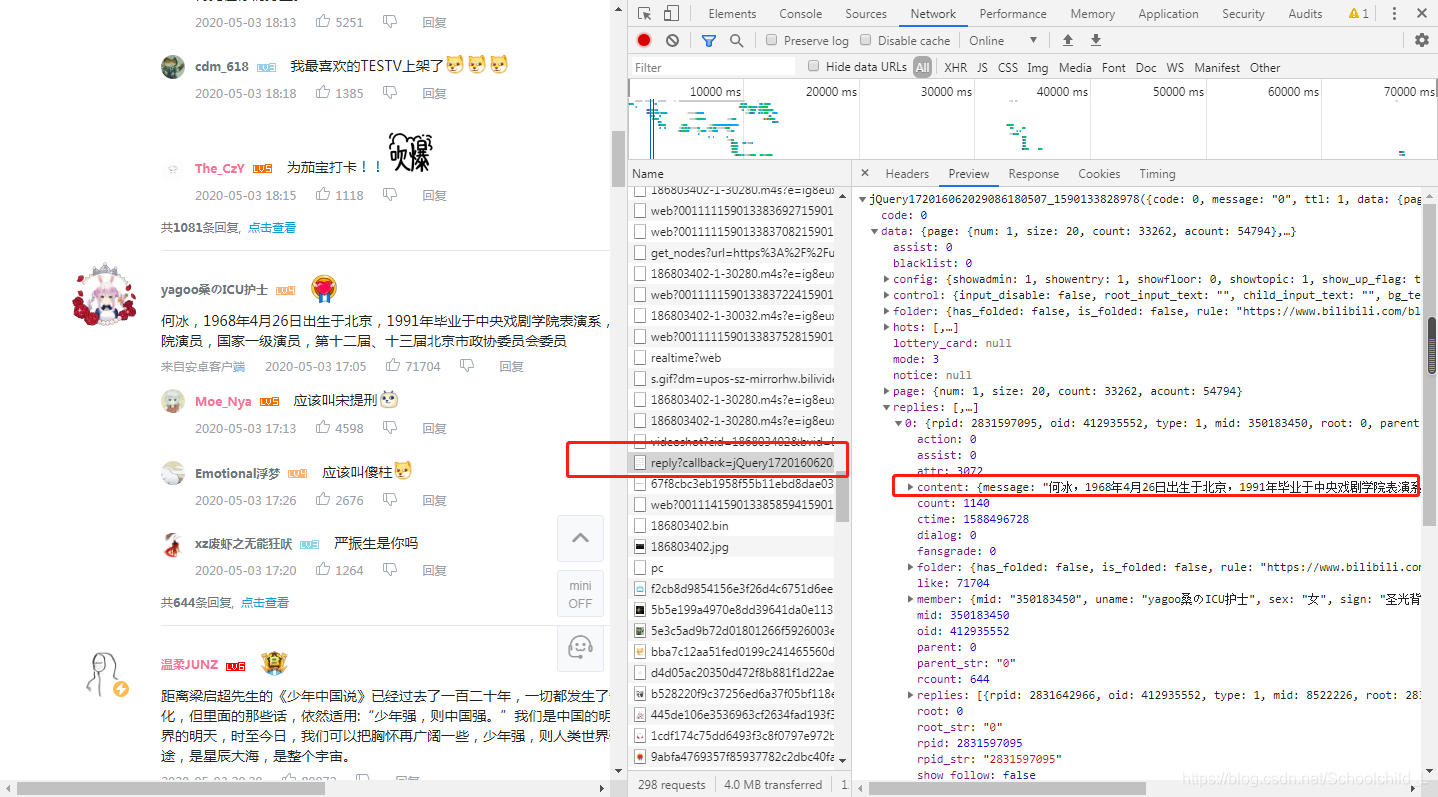Open Network settings gear
Image resolution: width=1438 pixels, height=797 pixels.
1422,40
